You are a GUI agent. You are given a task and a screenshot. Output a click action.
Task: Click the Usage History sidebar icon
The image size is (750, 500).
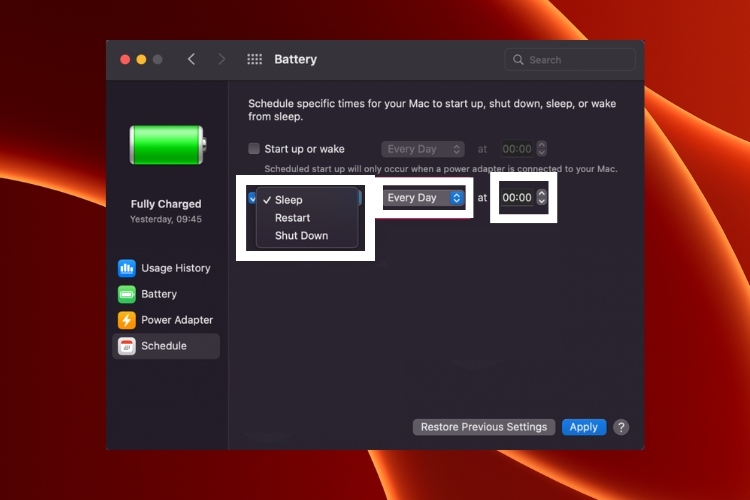[126, 268]
